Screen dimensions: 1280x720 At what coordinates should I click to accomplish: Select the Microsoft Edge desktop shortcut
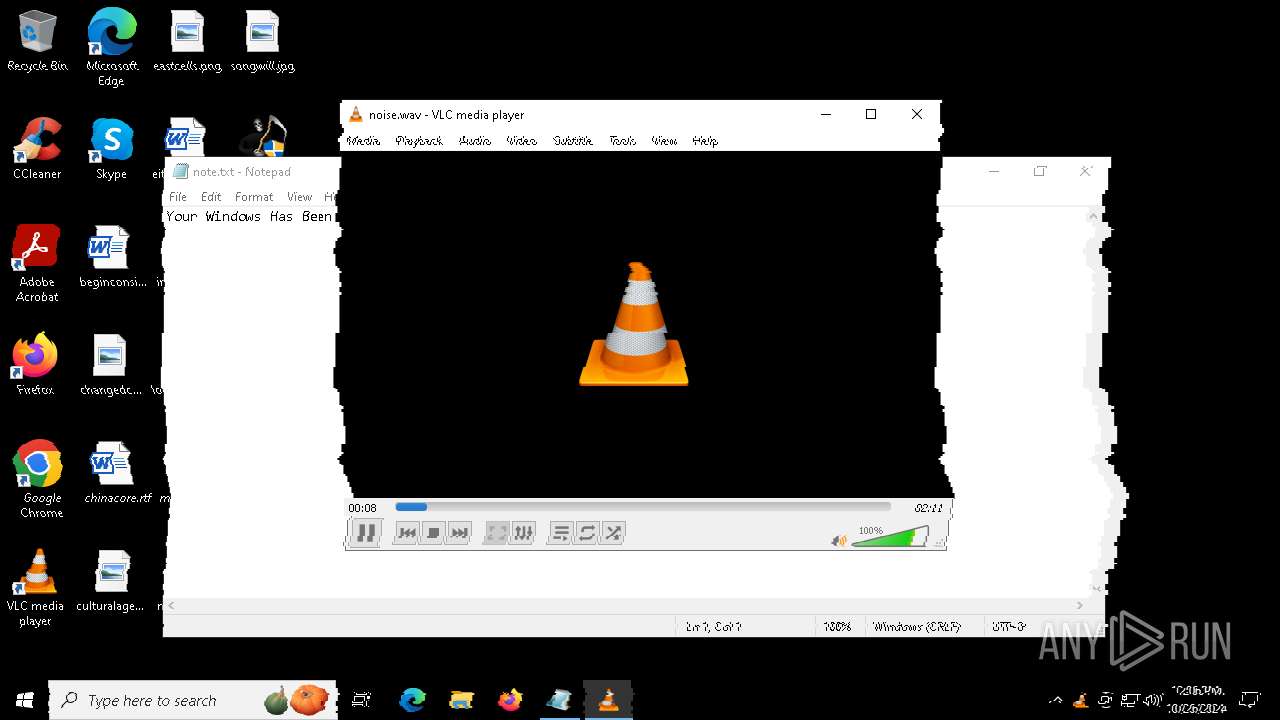[x=111, y=48]
